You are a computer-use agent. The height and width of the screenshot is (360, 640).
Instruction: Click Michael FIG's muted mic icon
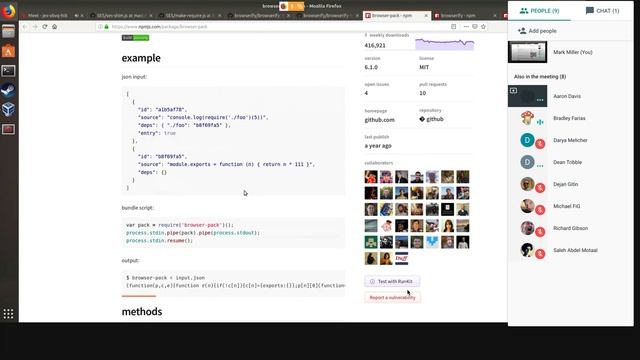point(540,210)
